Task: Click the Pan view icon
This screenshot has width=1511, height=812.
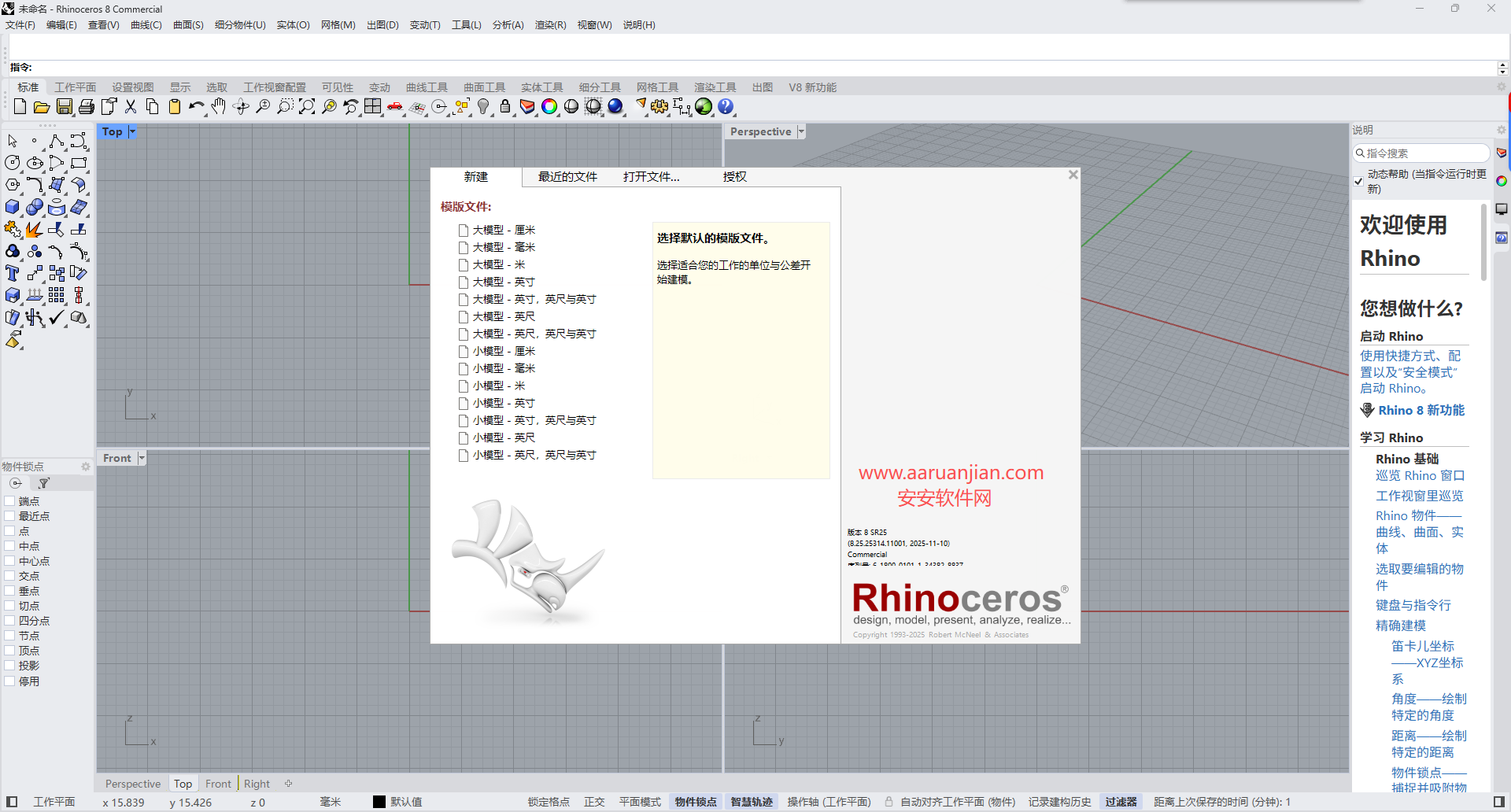Action: 218,106
